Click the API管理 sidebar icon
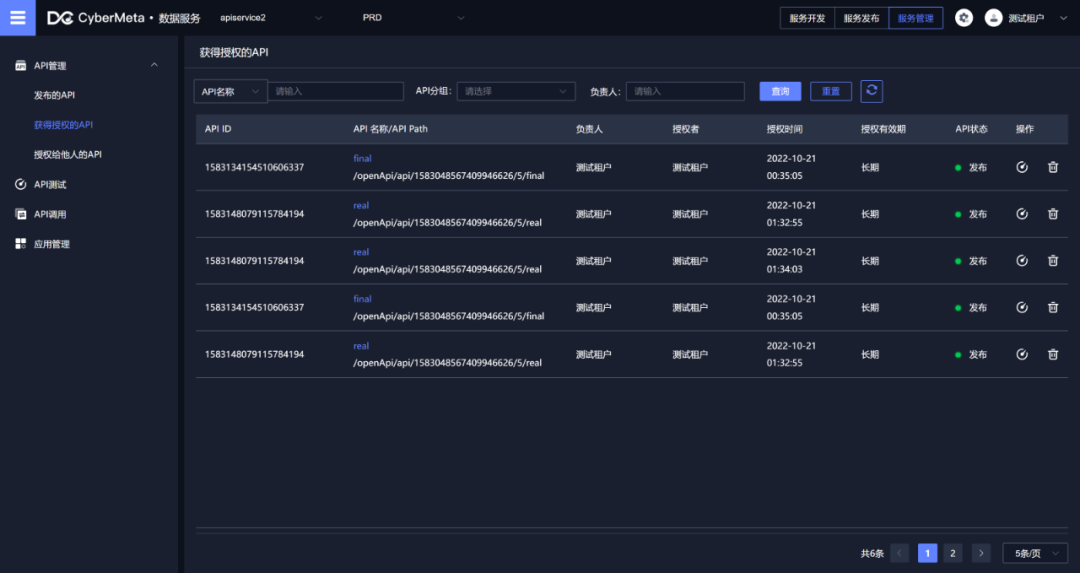 pos(21,65)
